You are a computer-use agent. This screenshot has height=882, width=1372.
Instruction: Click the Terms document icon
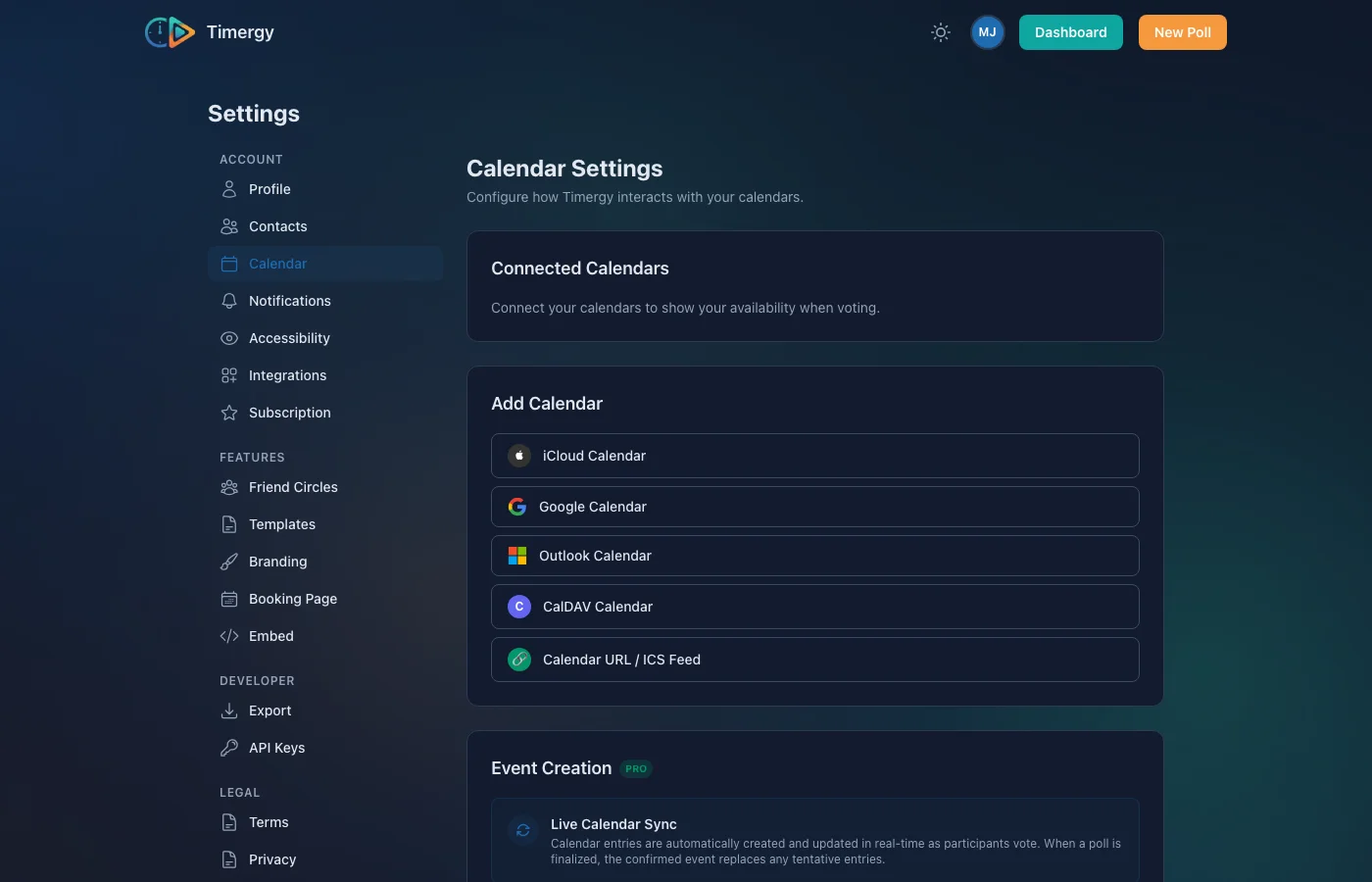[229, 822]
